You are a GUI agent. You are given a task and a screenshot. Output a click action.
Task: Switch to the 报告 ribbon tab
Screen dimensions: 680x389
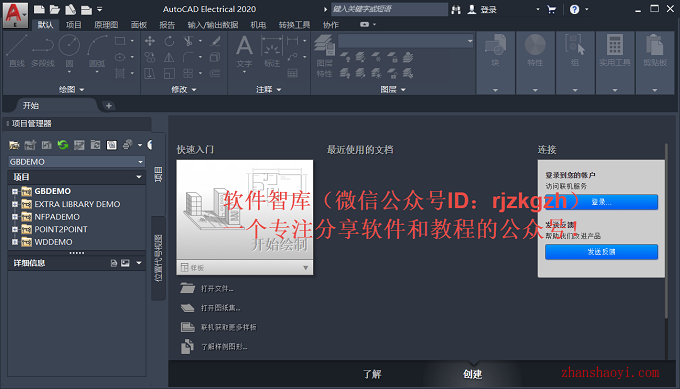point(167,25)
